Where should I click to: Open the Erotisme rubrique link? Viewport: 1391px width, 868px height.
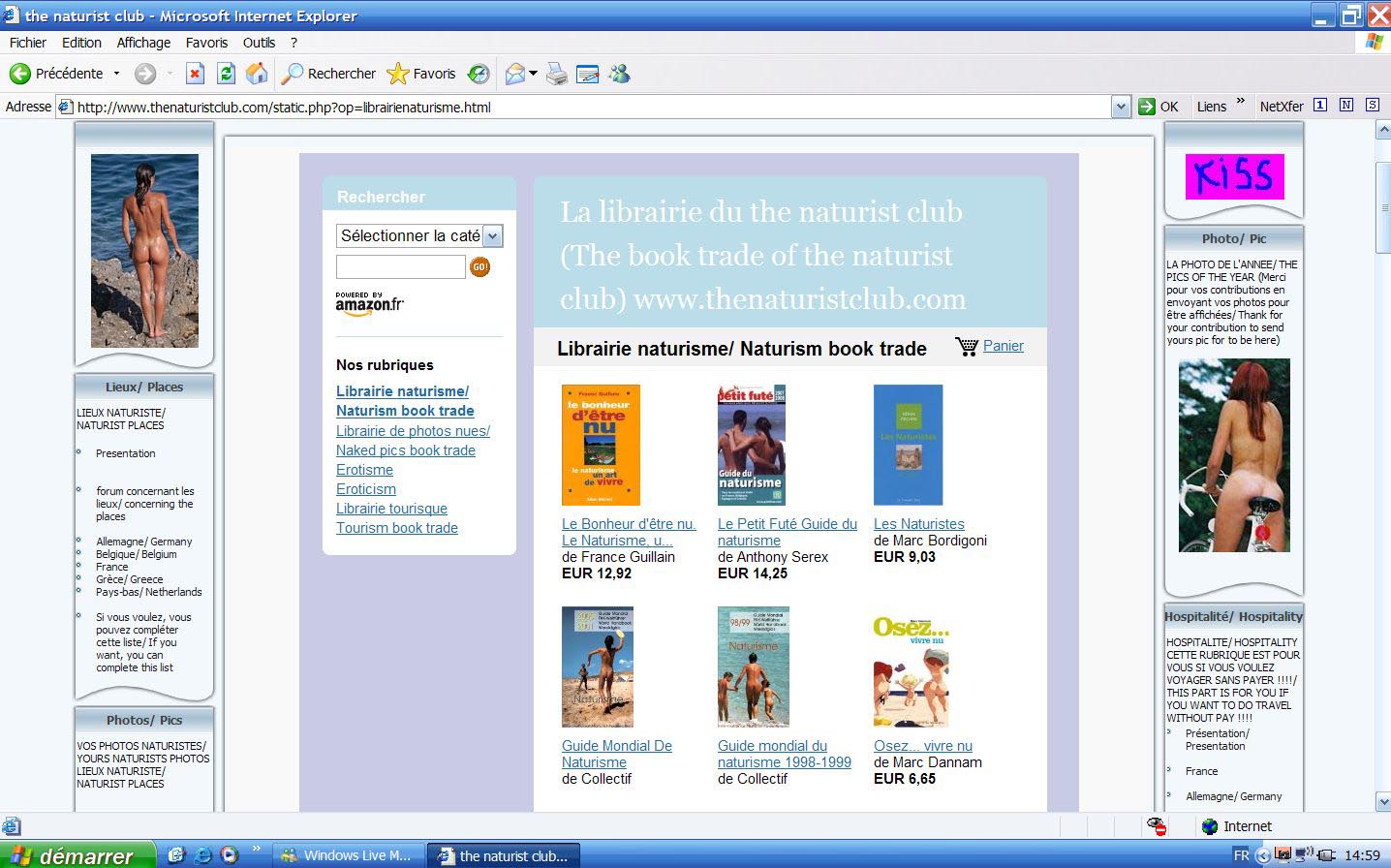pyautogui.click(x=364, y=470)
